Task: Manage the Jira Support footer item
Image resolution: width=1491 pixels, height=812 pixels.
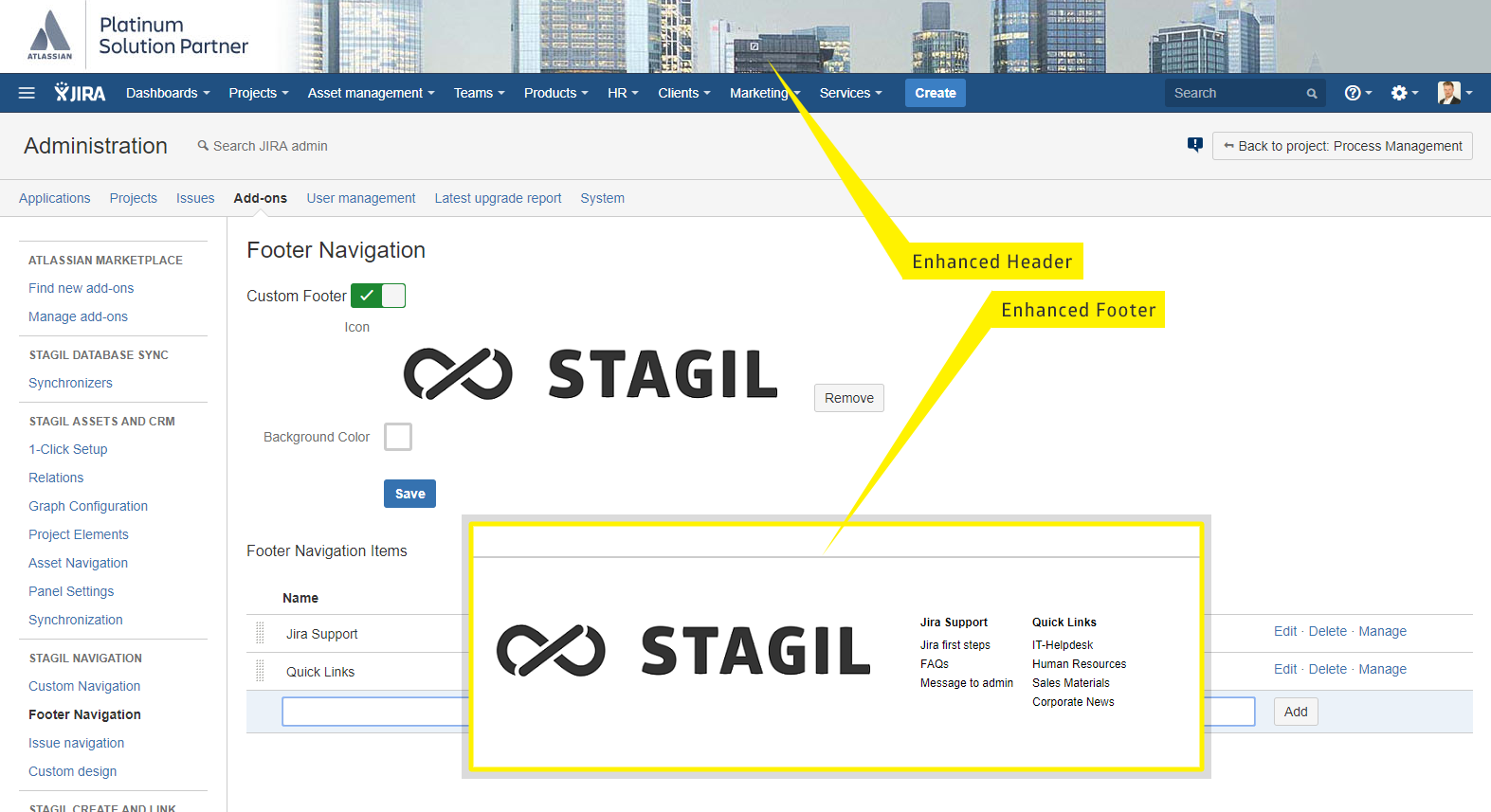Action: pyautogui.click(x=1383, y=631)
